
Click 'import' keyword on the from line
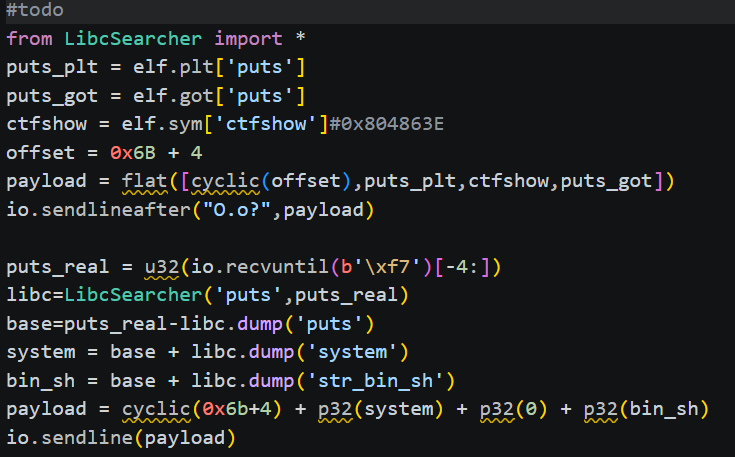tap(248, 38)
